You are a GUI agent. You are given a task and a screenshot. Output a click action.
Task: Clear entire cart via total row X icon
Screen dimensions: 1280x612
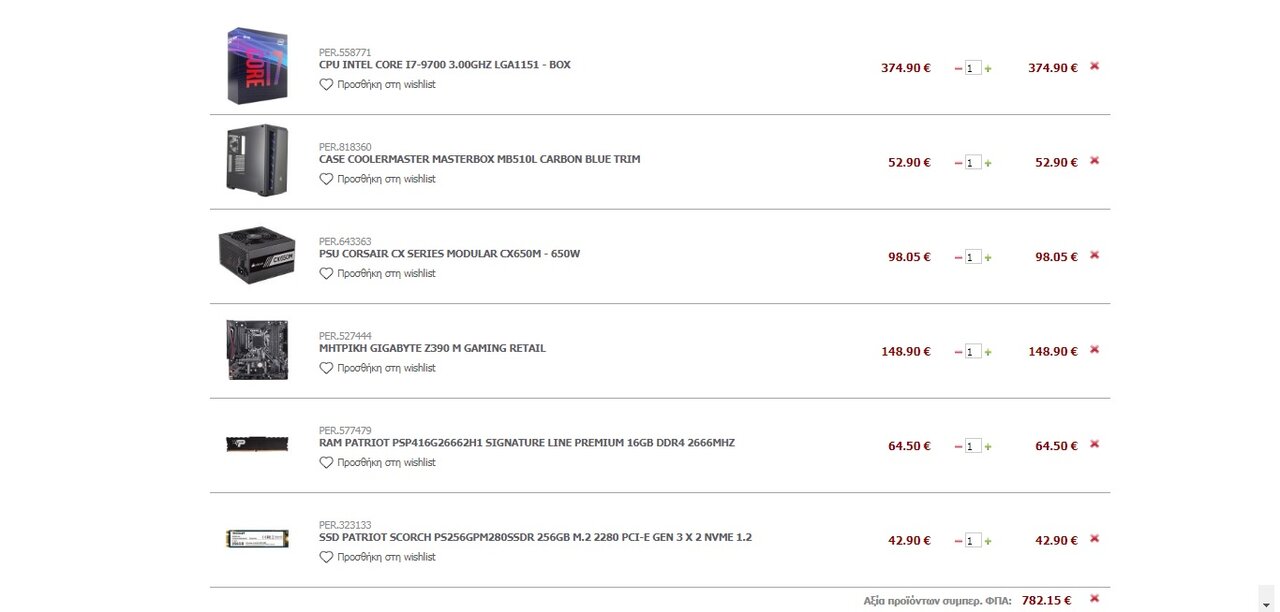[x=1094, y=599]
